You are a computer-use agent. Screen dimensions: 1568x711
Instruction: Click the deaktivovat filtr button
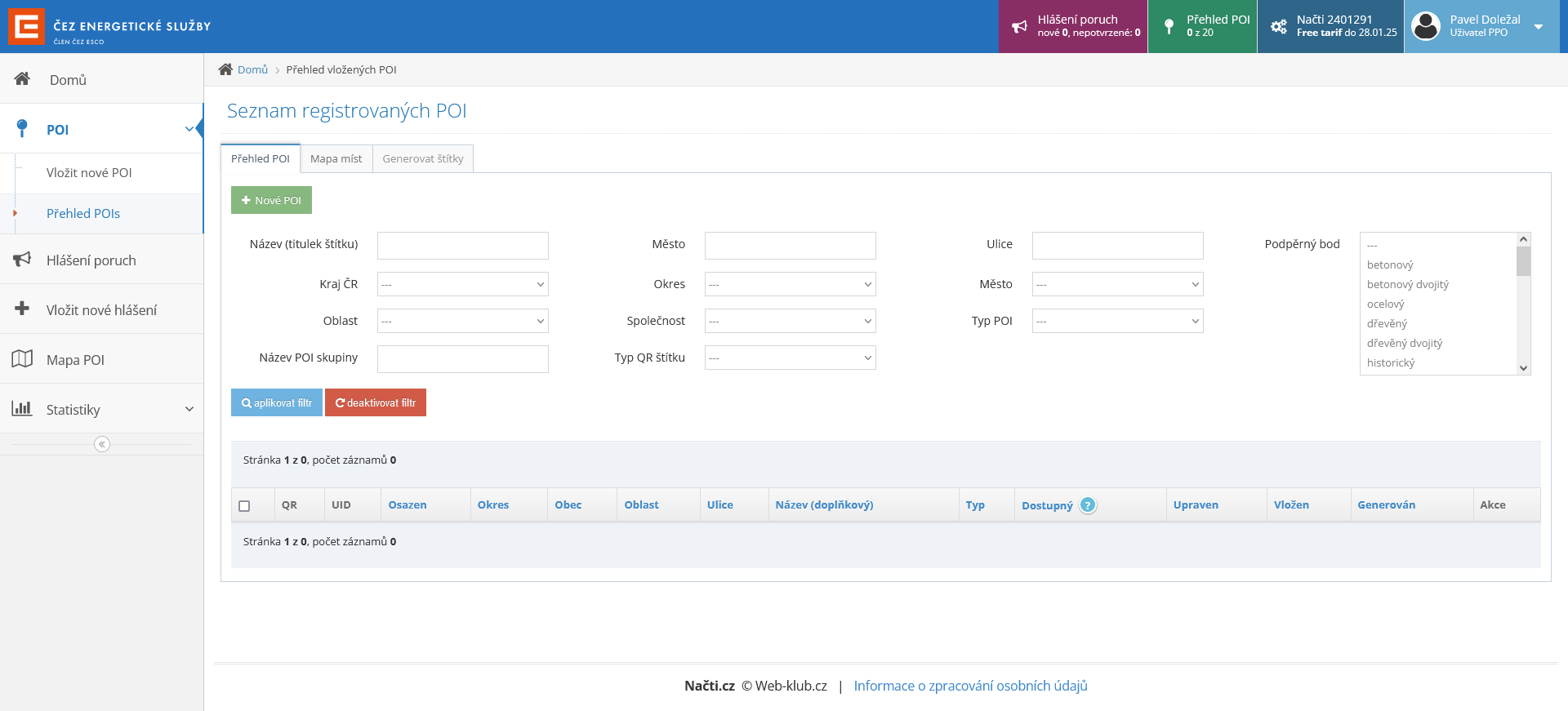(x=376, y=402)
